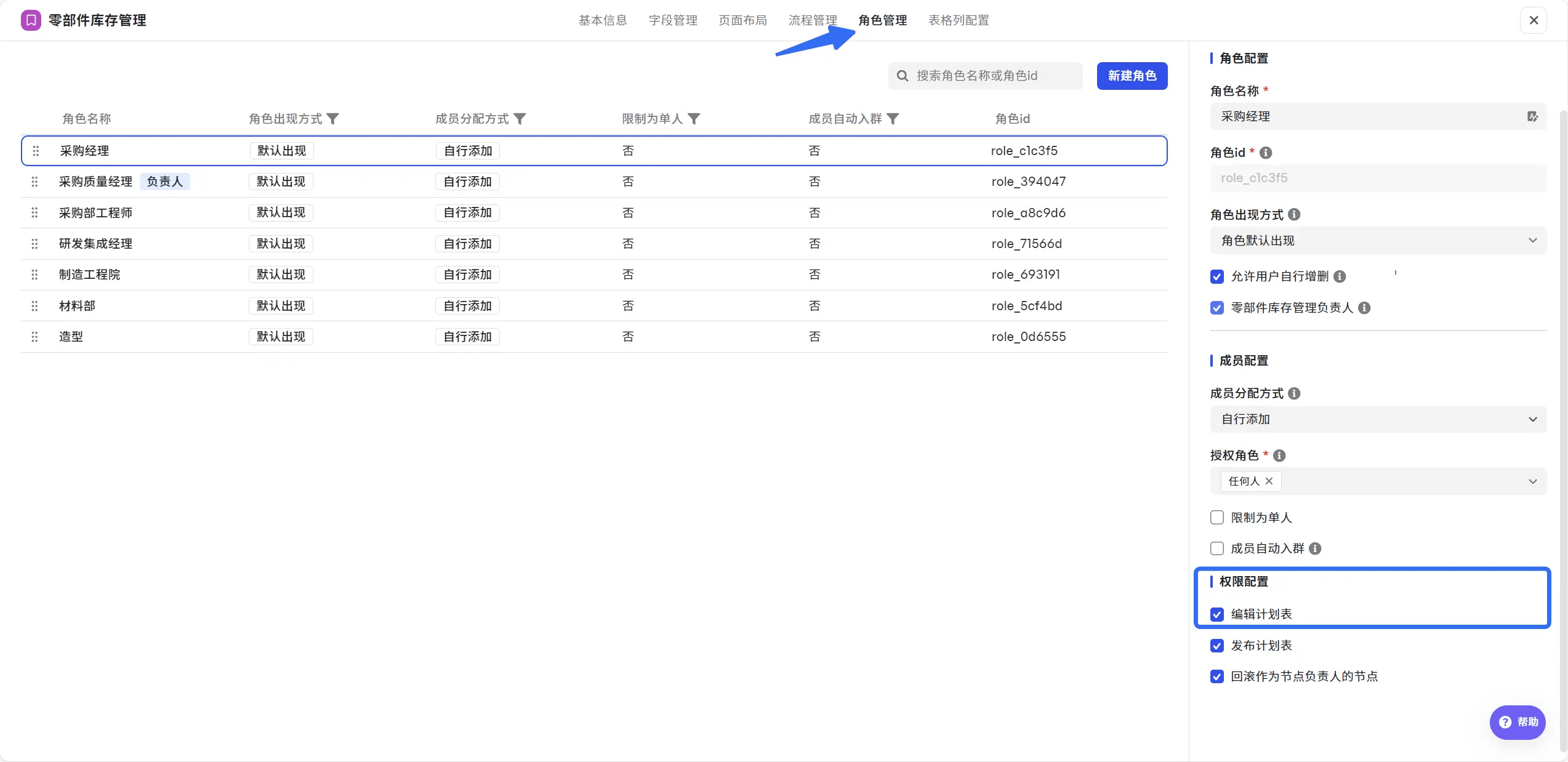Image resolution: width=1568 pixels, height=762 pixels.
Task: Click 自行添加 tag in 造型 row
Action: point(468,337)
